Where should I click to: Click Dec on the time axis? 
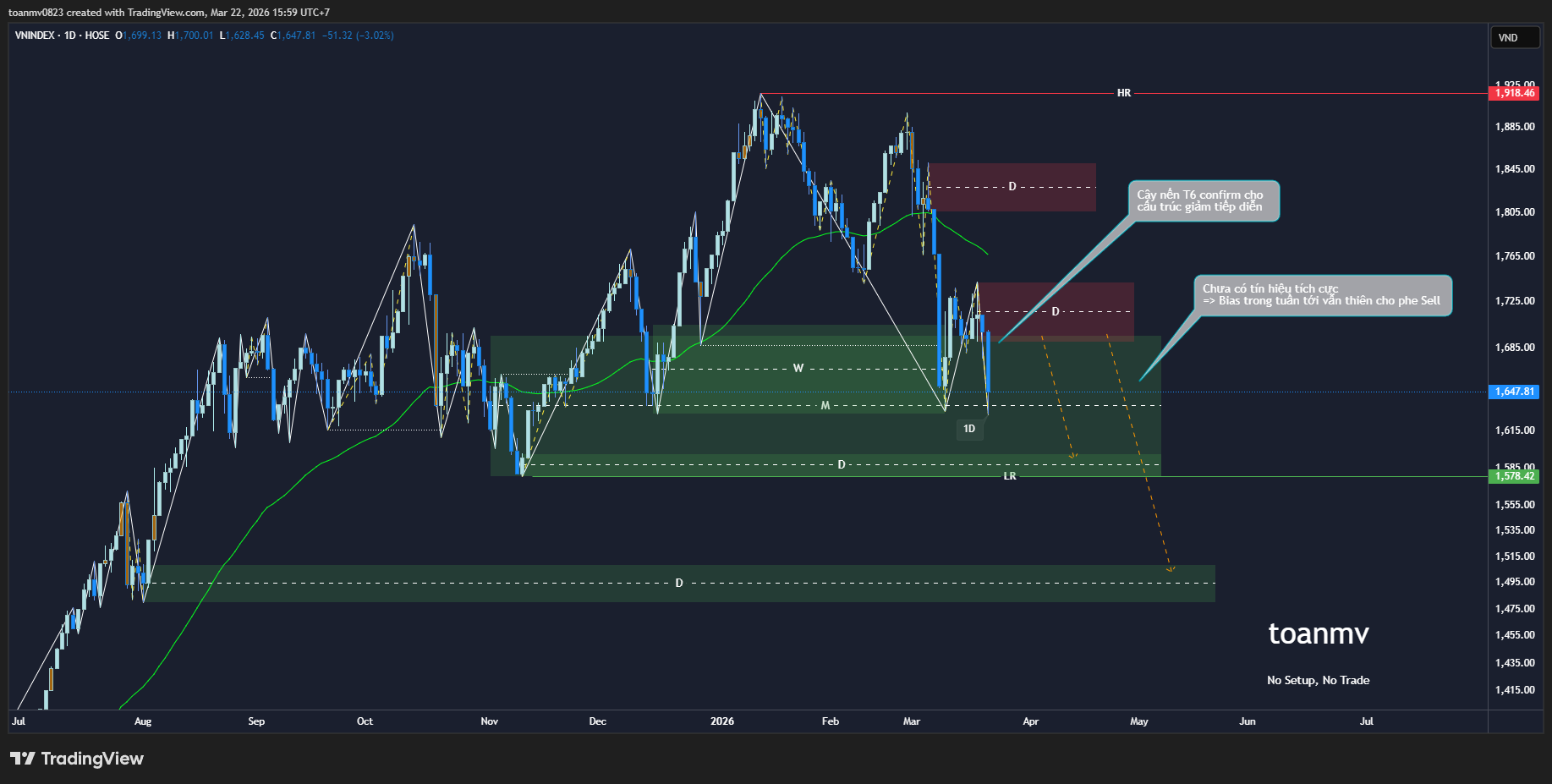click(597, 721)
